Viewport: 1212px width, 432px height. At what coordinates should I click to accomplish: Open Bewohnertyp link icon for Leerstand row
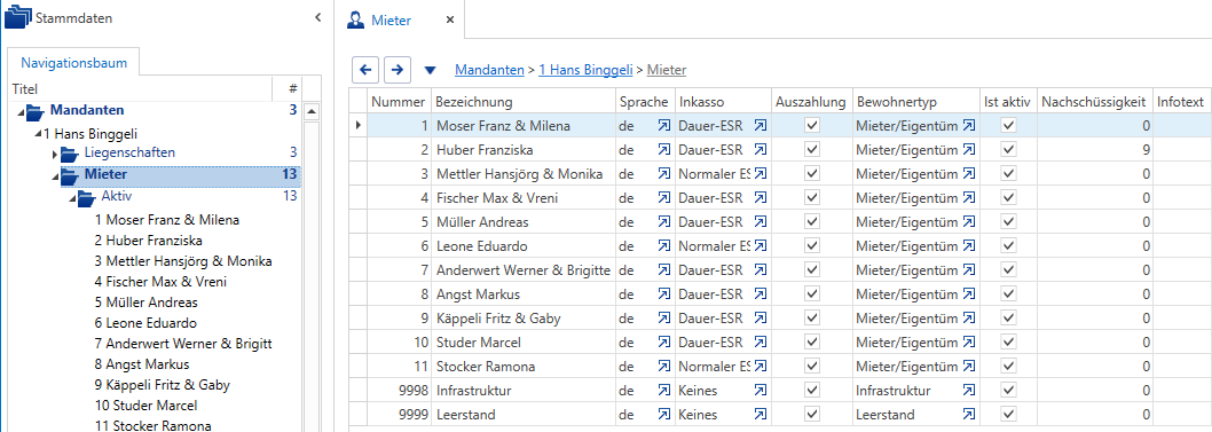pos(968,414)
